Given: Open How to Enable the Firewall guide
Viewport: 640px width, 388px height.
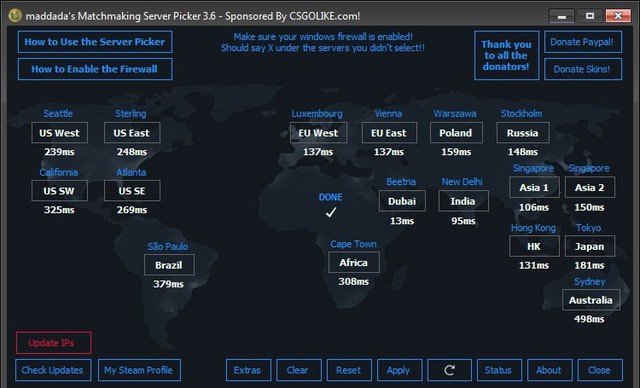Looking at the screenshot, I should [x=95, y=69].
